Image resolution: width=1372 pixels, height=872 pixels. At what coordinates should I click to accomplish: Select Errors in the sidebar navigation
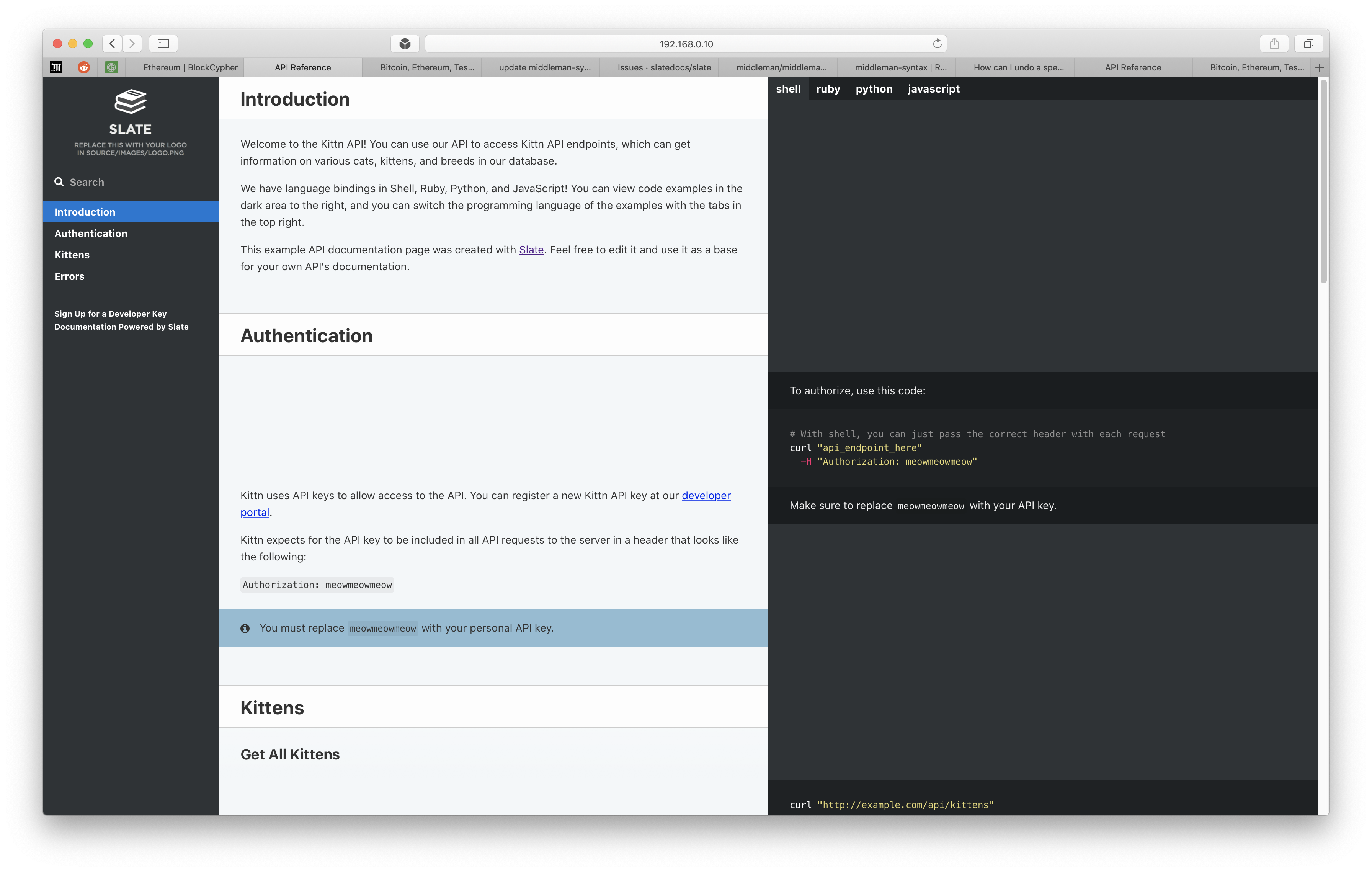pyautogui.click(x=131, y=276)
